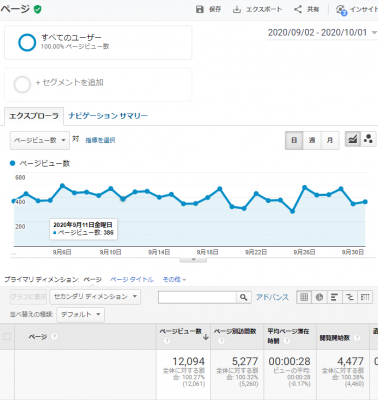378x400 pixels.
Task: Switch to motion chart bubbles icon
Action: [x=368, y=140]
